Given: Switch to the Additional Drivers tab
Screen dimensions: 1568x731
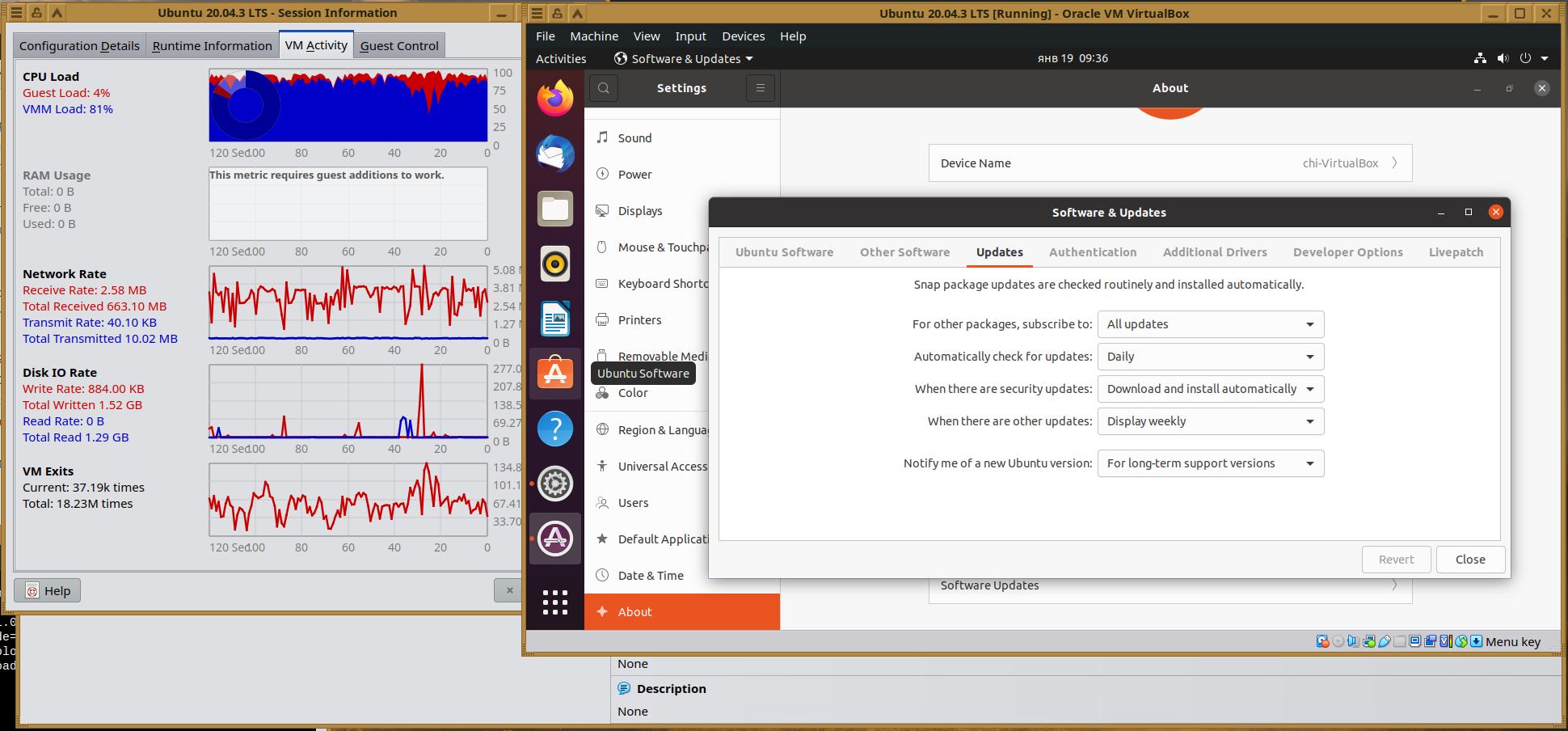Looking at the screenshot, I should coord(1215,252).
